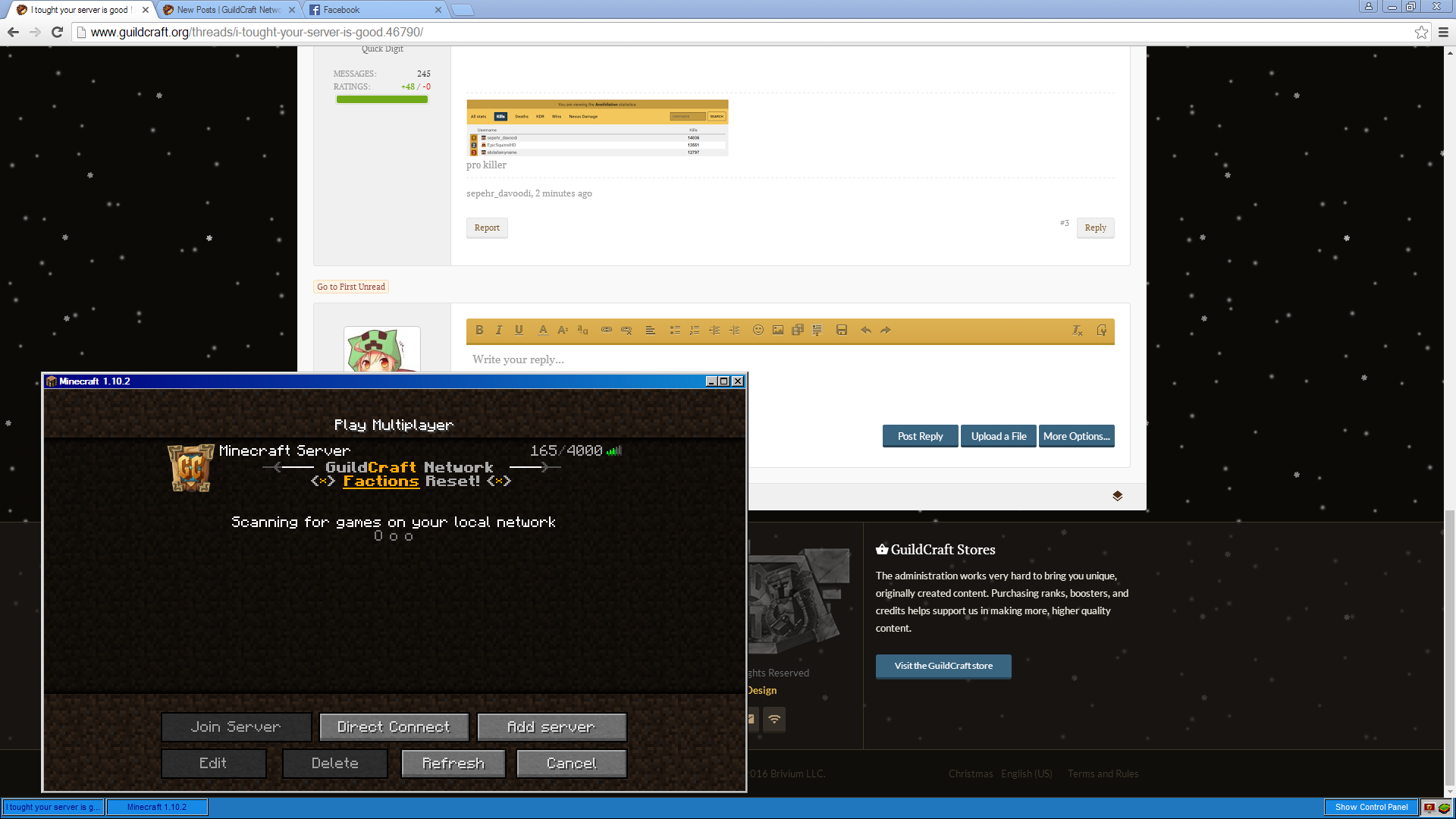Viewport: 1456px width, 819px height.
Task: Open the Christmas style chooser link
Action: click(970, 773)
